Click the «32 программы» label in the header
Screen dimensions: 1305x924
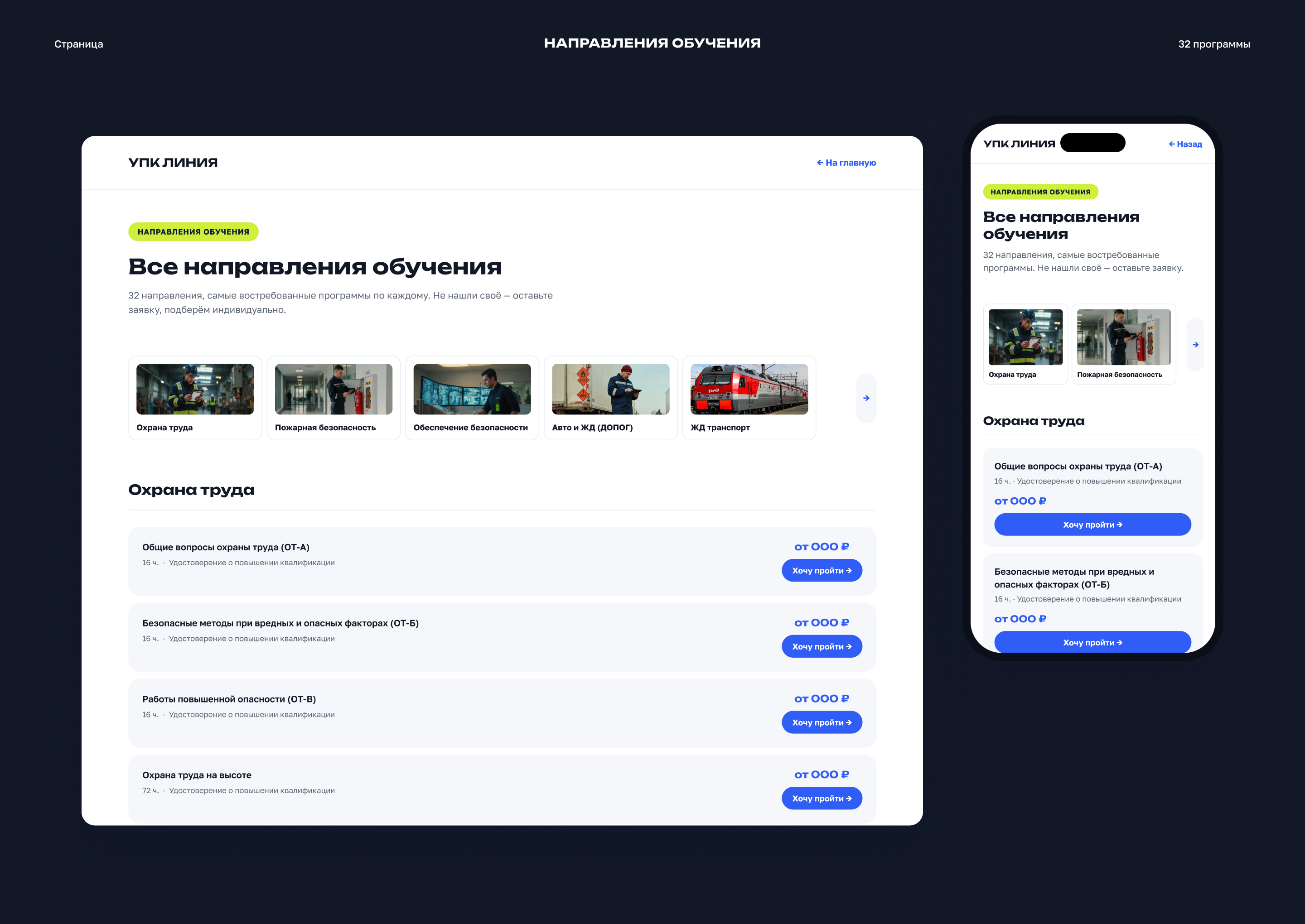tap(1214, 44)
